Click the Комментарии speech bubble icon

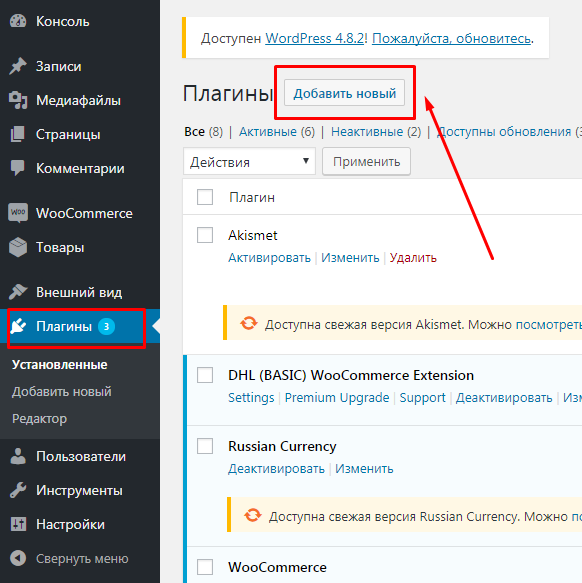click(18, 168)
